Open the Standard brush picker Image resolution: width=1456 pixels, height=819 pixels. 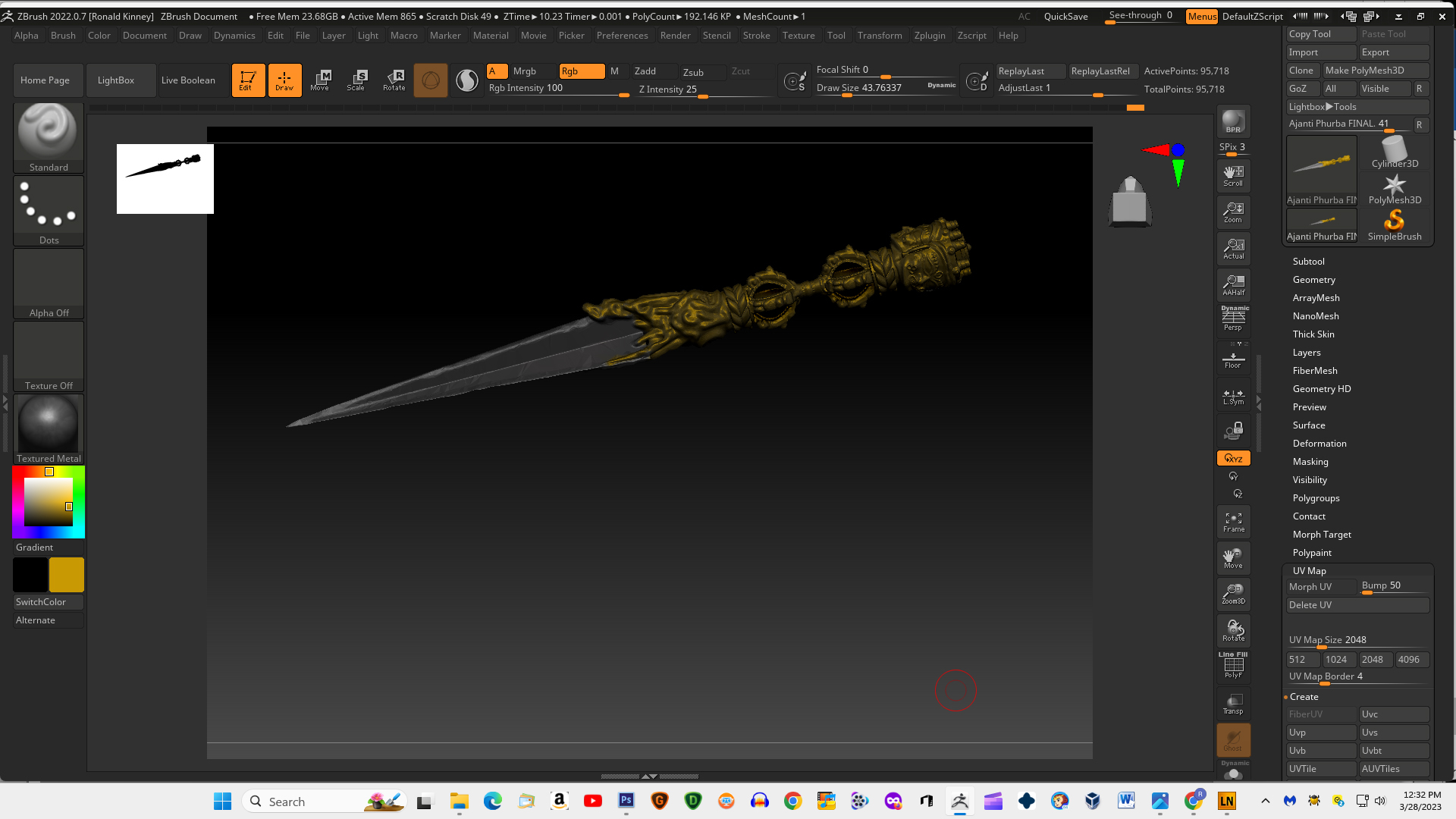(x=49, y=138)
